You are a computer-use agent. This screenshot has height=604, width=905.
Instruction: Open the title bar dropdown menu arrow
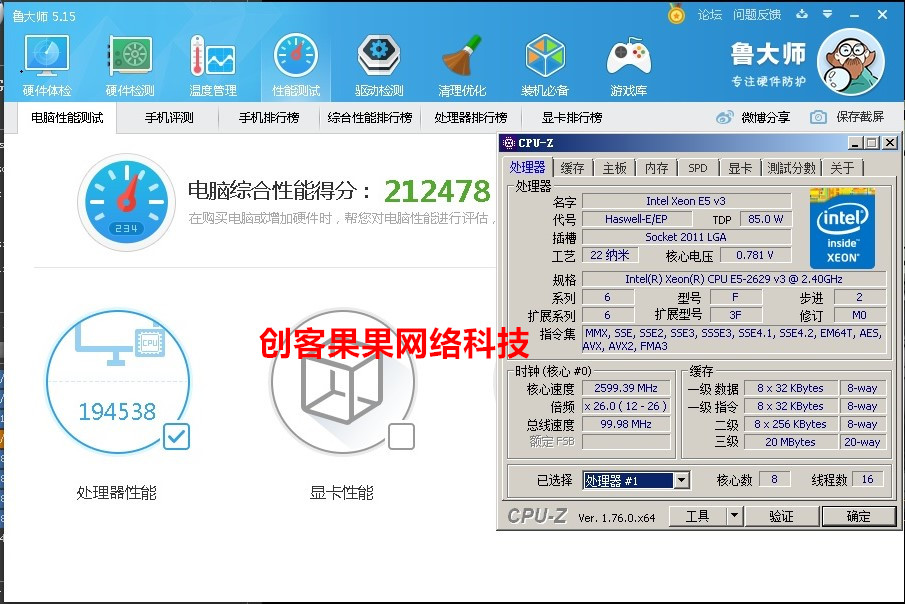tap(827, 14)
